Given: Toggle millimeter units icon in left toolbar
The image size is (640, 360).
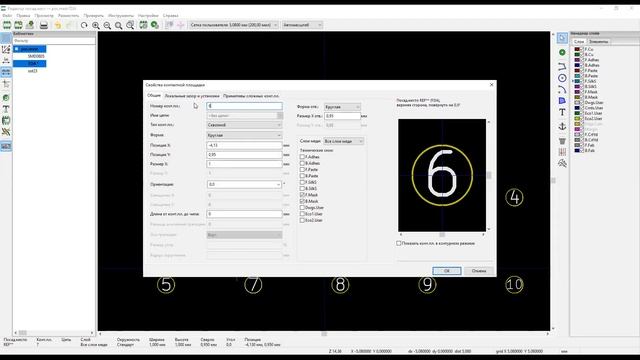Looking at the screenshot, I should click(x=6, y=72).
